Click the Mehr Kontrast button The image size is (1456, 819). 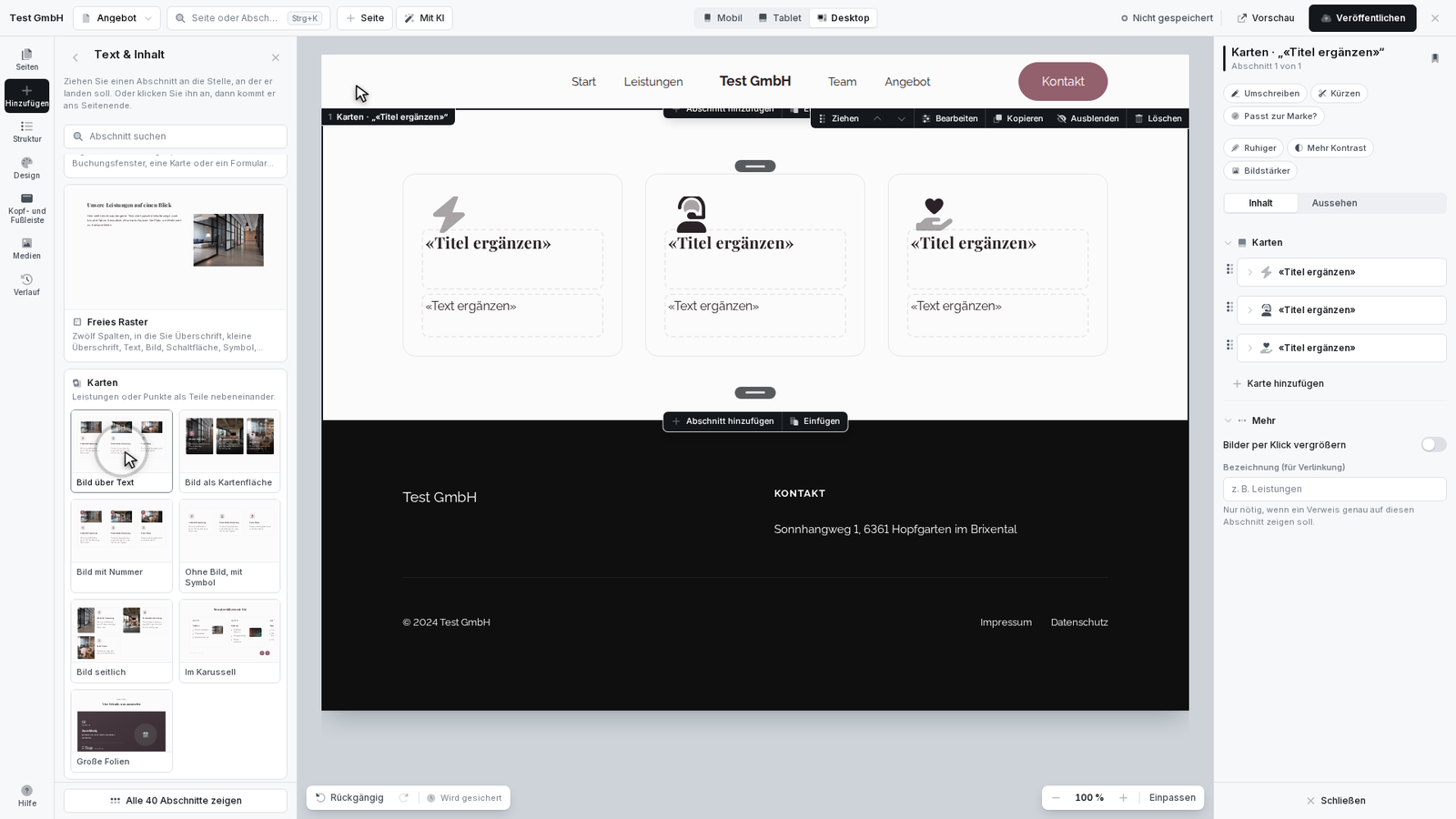point(1330,148)
